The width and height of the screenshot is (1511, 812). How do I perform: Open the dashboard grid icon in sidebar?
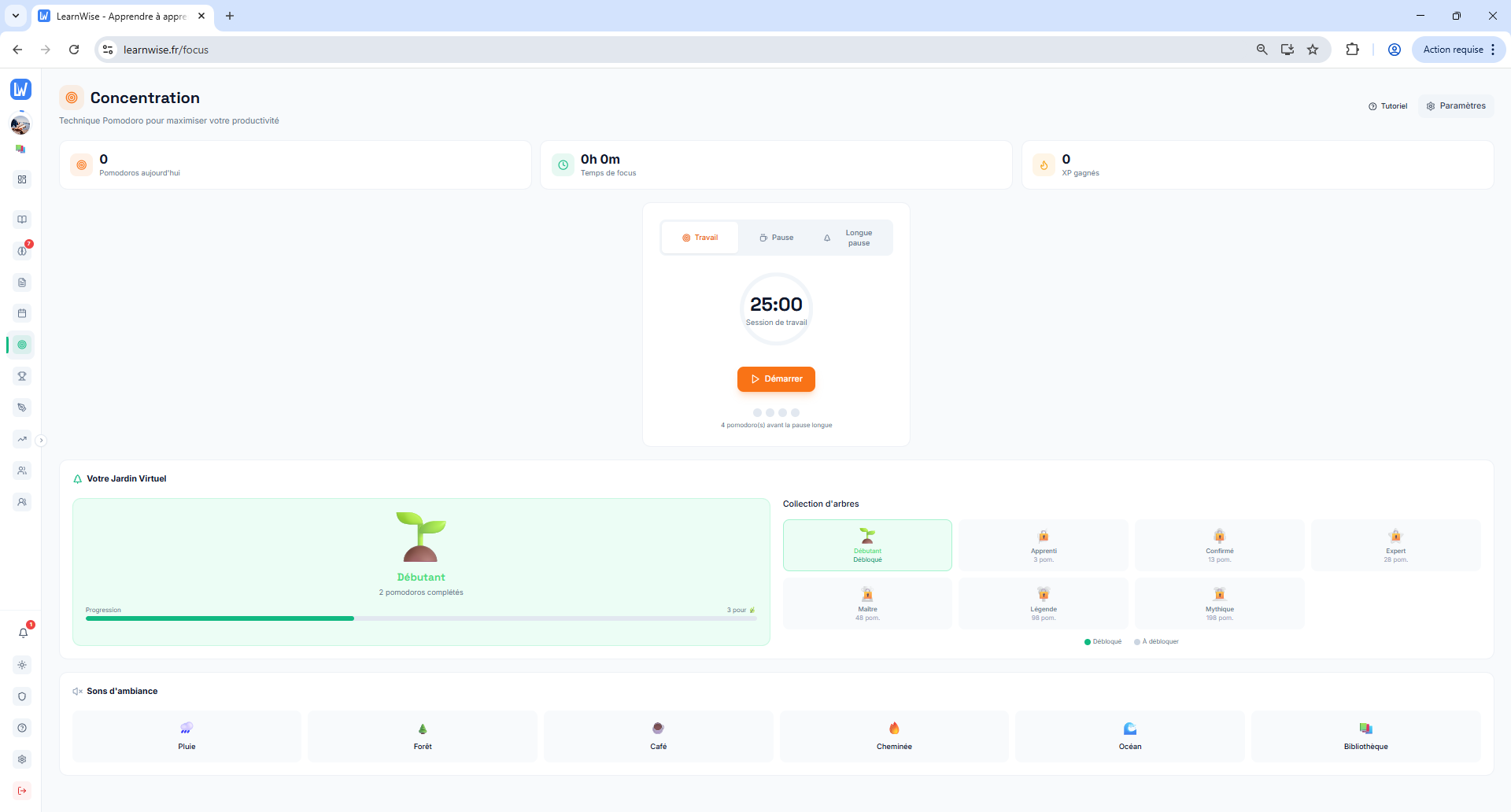[x=21, y=179]
